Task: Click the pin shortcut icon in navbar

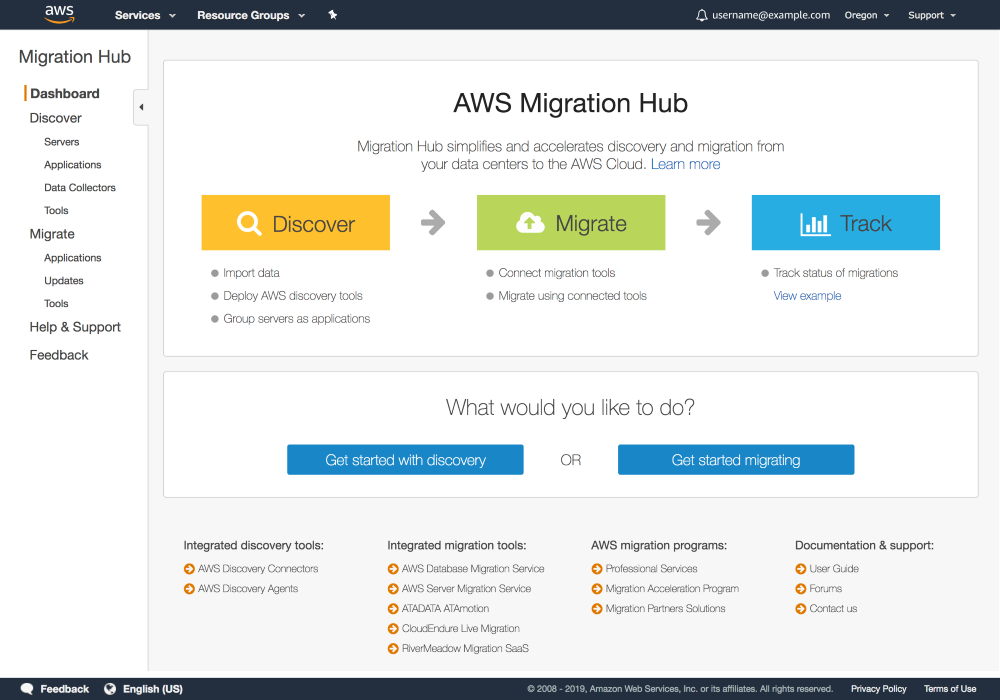Action: coord(333,15)
